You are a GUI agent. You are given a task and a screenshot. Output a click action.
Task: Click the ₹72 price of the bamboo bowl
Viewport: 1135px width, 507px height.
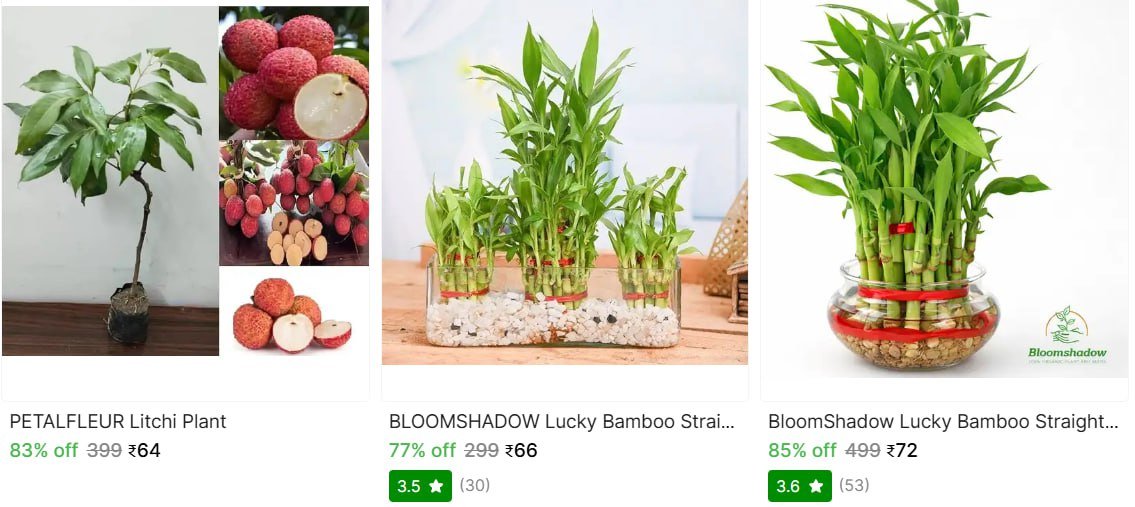tap(902, 451)
